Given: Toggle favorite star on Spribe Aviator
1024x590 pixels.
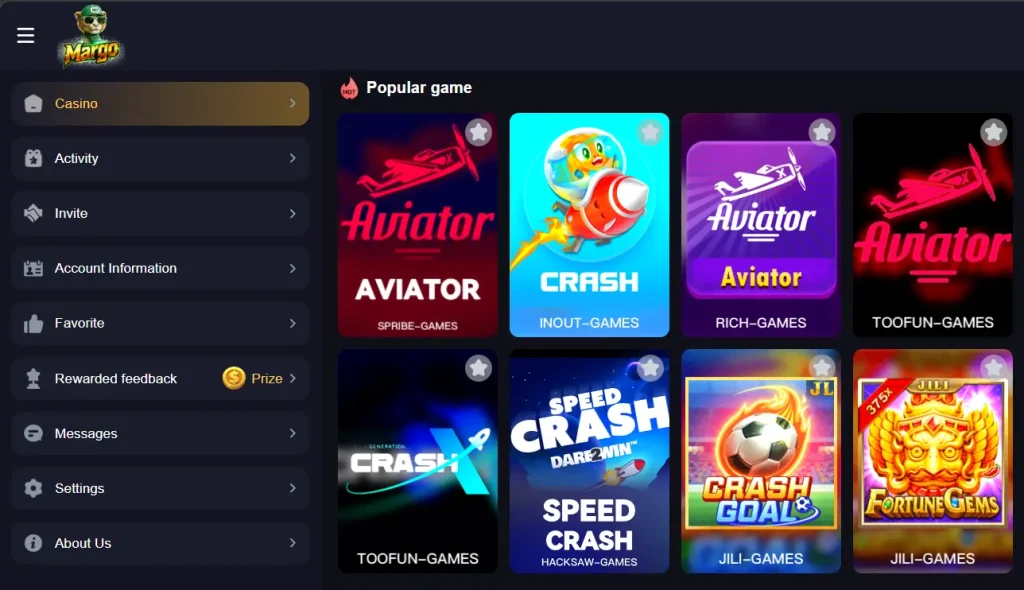Looking at the screenshot, I should 479,133.
